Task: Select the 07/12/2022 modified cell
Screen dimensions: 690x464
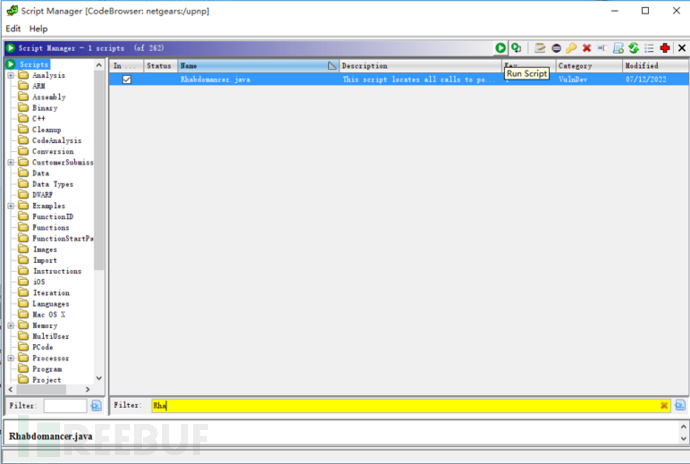Action: click(x=646, y=80)
